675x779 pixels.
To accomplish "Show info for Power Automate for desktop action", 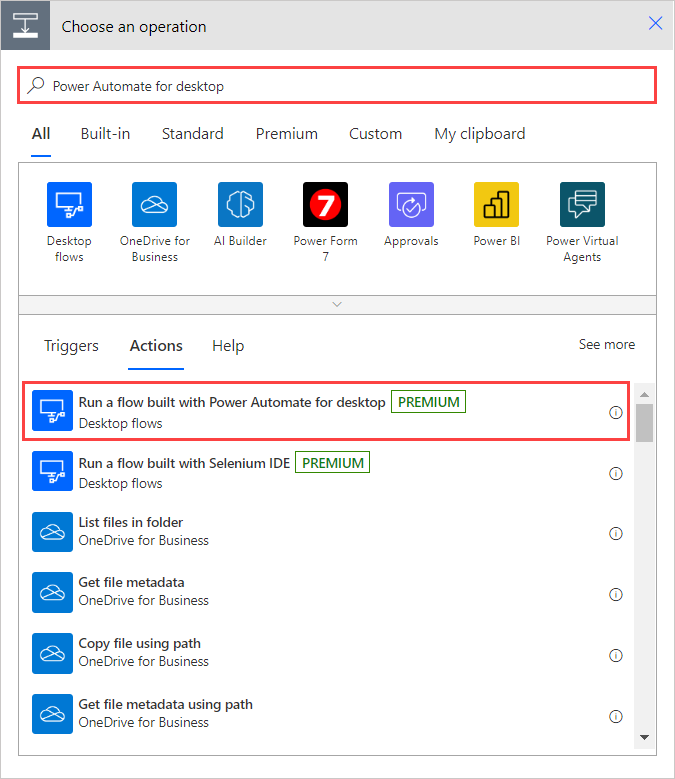I will (615, 412).
